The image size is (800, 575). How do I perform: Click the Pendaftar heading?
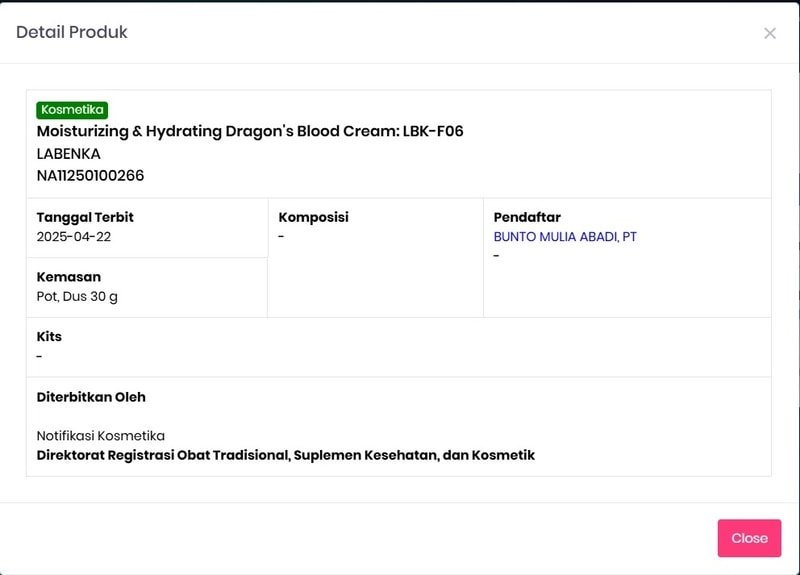coord(527,217)
